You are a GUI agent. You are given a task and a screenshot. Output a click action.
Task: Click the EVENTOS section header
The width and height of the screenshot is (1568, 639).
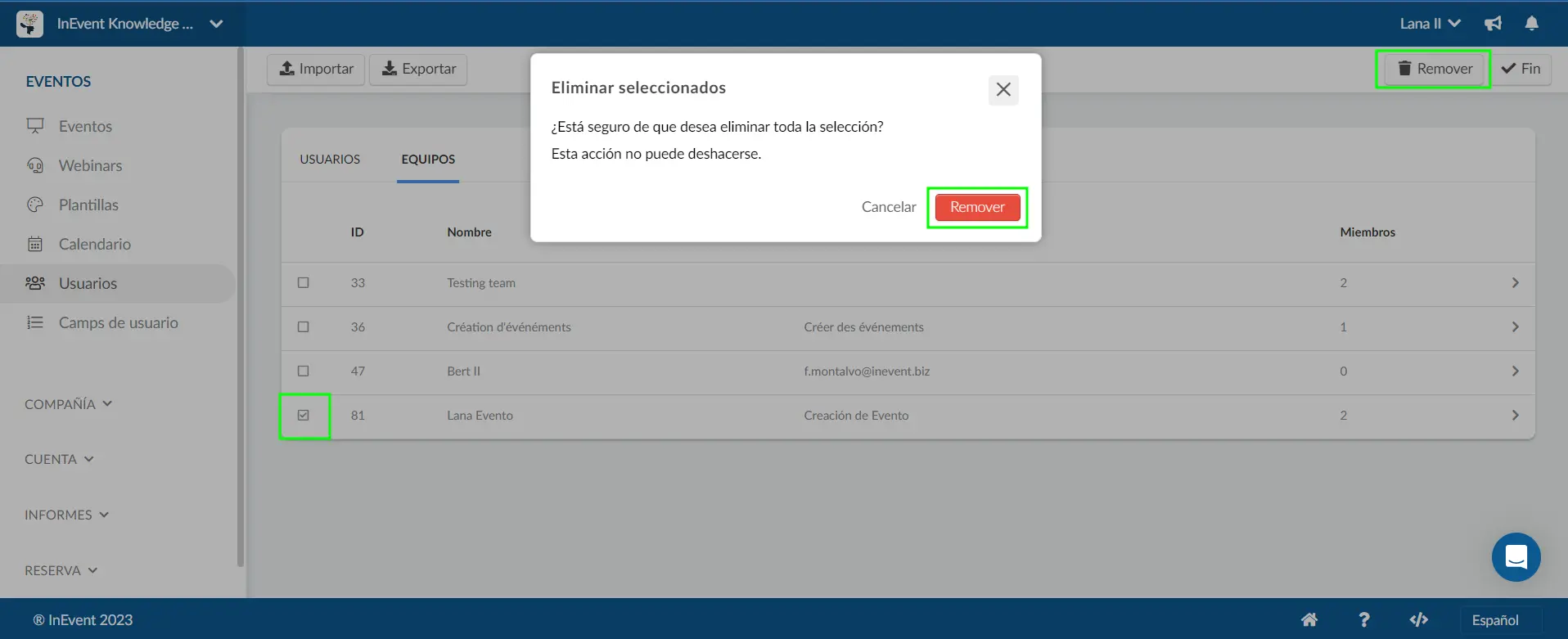58,81
